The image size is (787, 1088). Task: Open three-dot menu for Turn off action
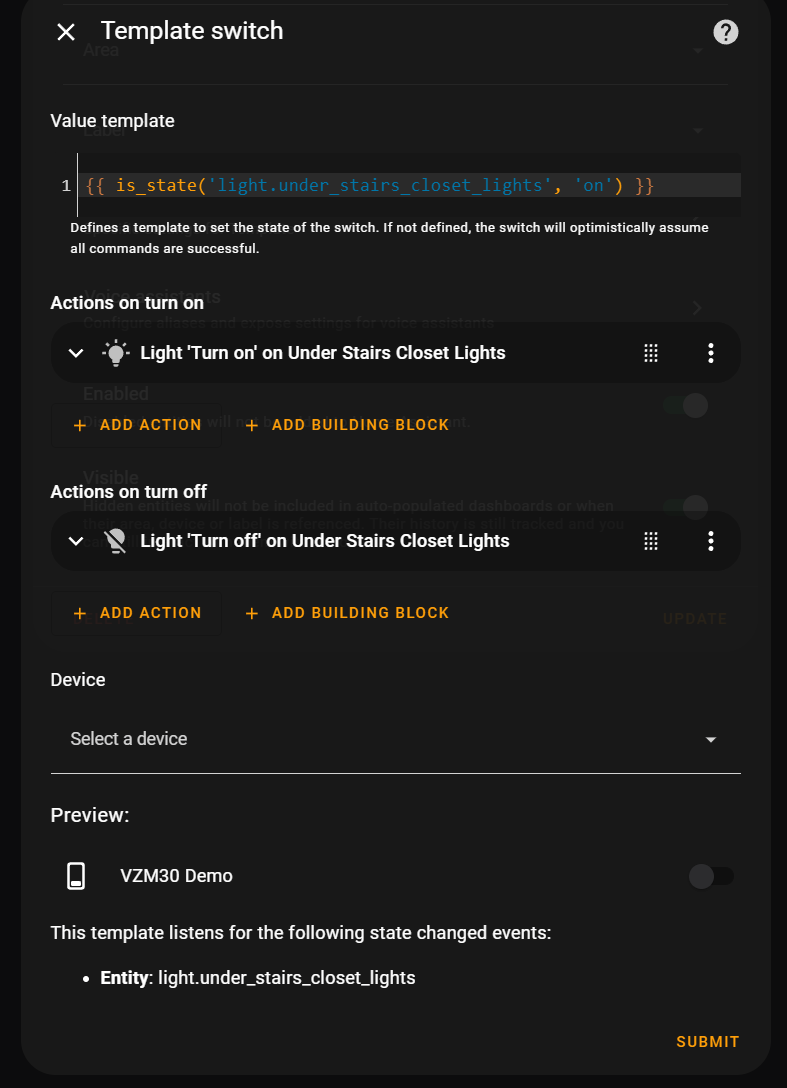pyautogui.click(x=711, y=541)
